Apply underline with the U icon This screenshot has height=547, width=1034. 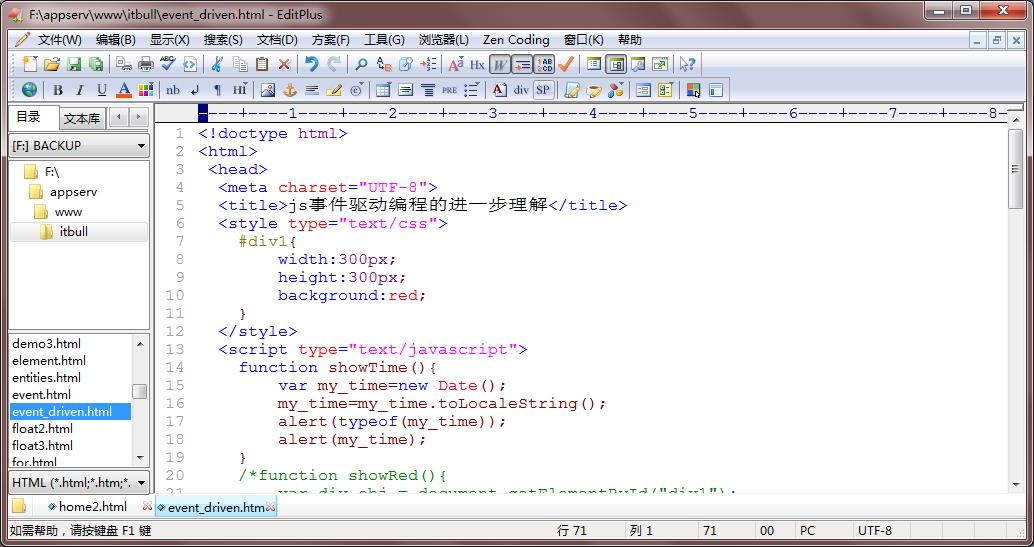(102, 90)
